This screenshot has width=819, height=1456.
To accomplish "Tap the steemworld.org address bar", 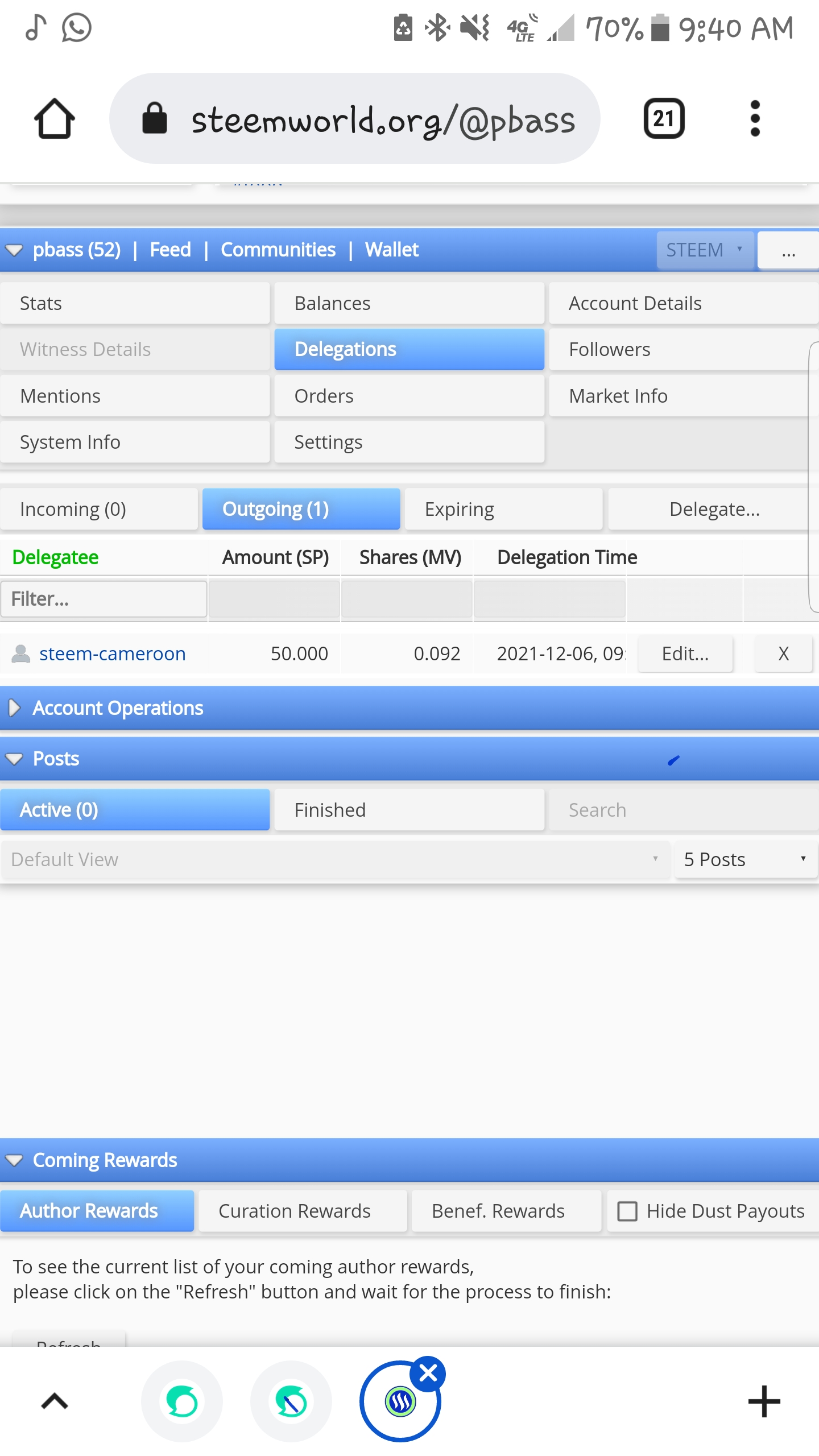I will click(355, 118).
